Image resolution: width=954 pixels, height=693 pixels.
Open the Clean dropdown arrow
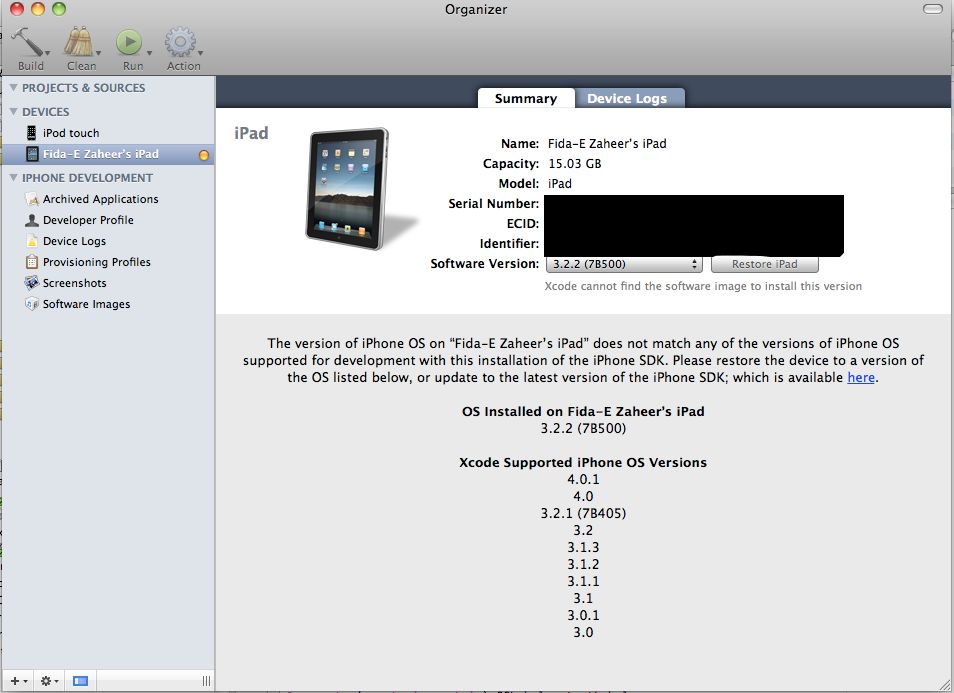[98, 53]
